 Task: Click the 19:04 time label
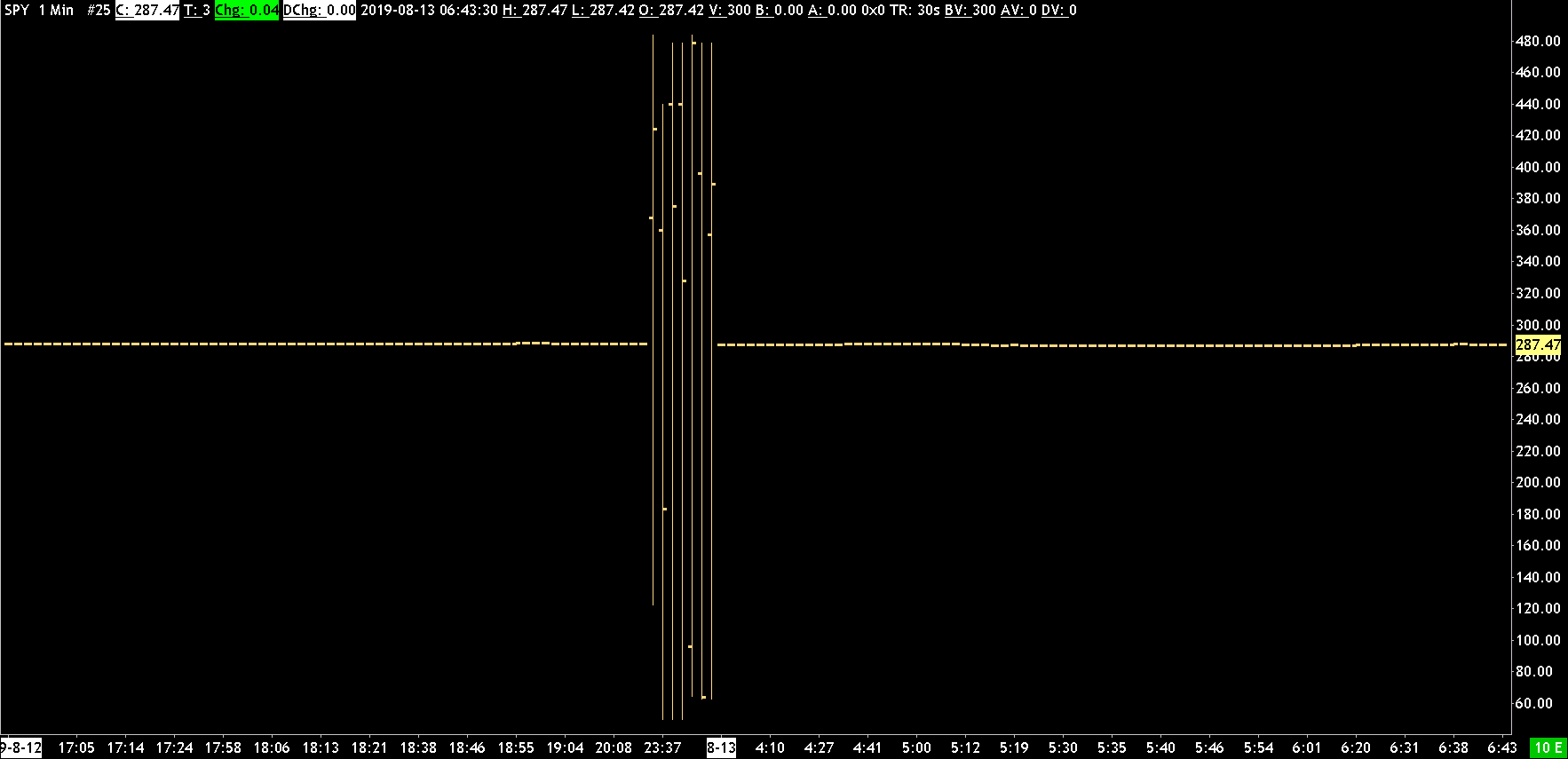tap(565, 747)
